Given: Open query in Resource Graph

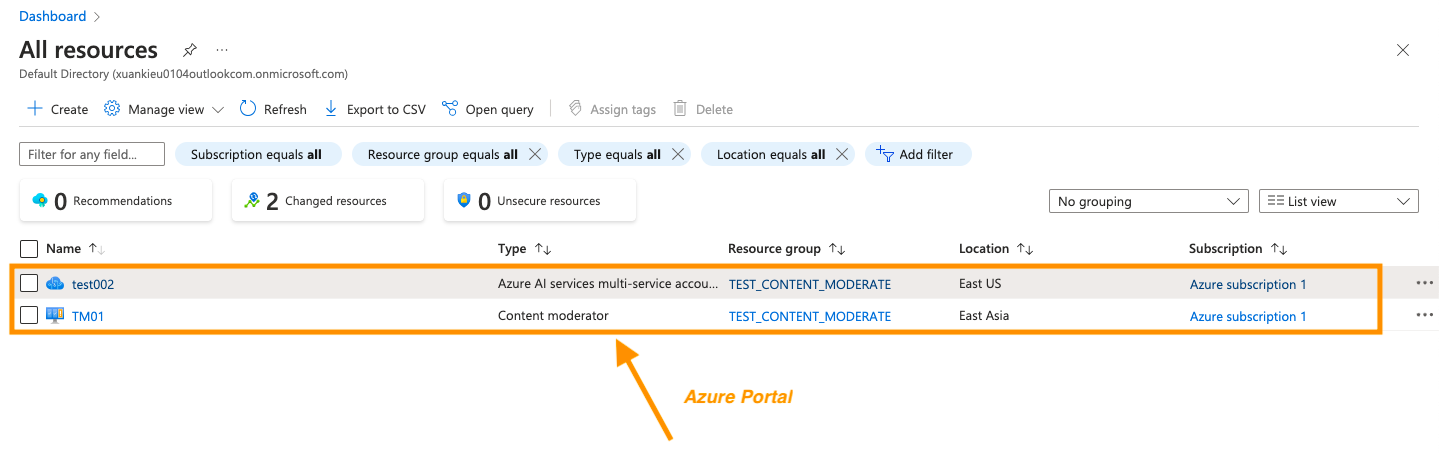Looking at the screenshot, I should (488, 109).
